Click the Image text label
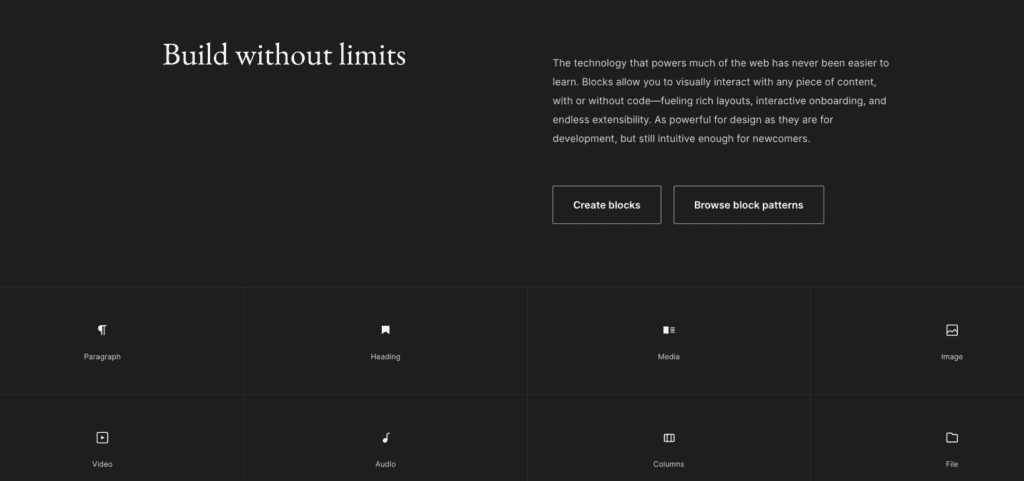1024x481 pixels. [x=952, y=357]
